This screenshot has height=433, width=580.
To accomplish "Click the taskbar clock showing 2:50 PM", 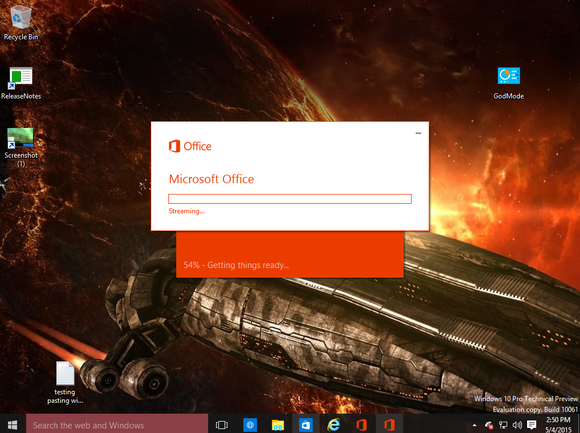I will [x=558, y=424].
